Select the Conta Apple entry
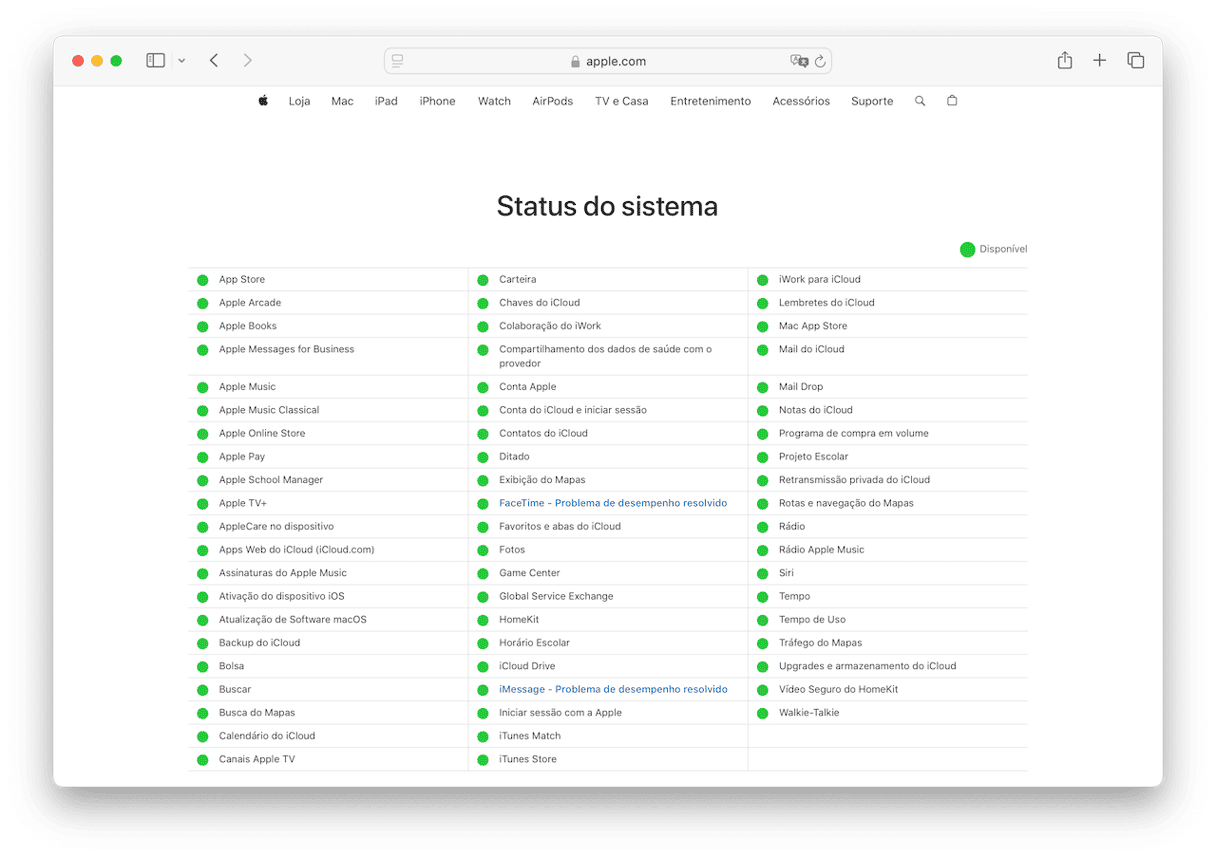The width and height of the screenshot is (1216, 857). [x=528, y=387]
